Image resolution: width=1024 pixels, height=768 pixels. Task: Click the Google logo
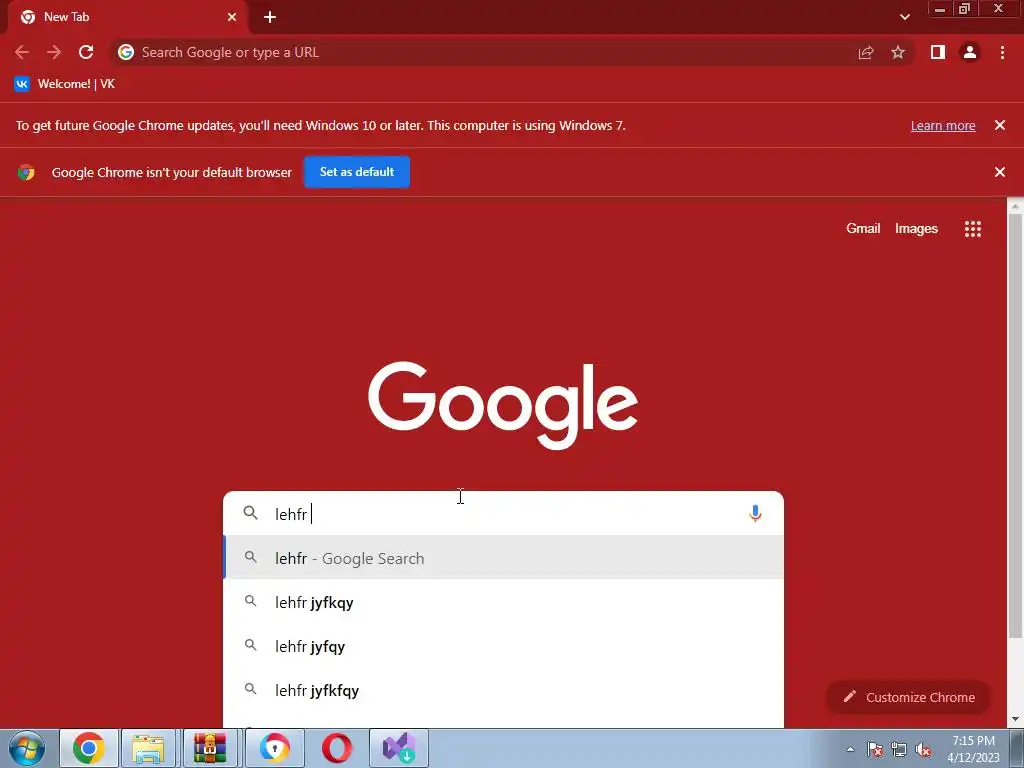coord(503,405)
